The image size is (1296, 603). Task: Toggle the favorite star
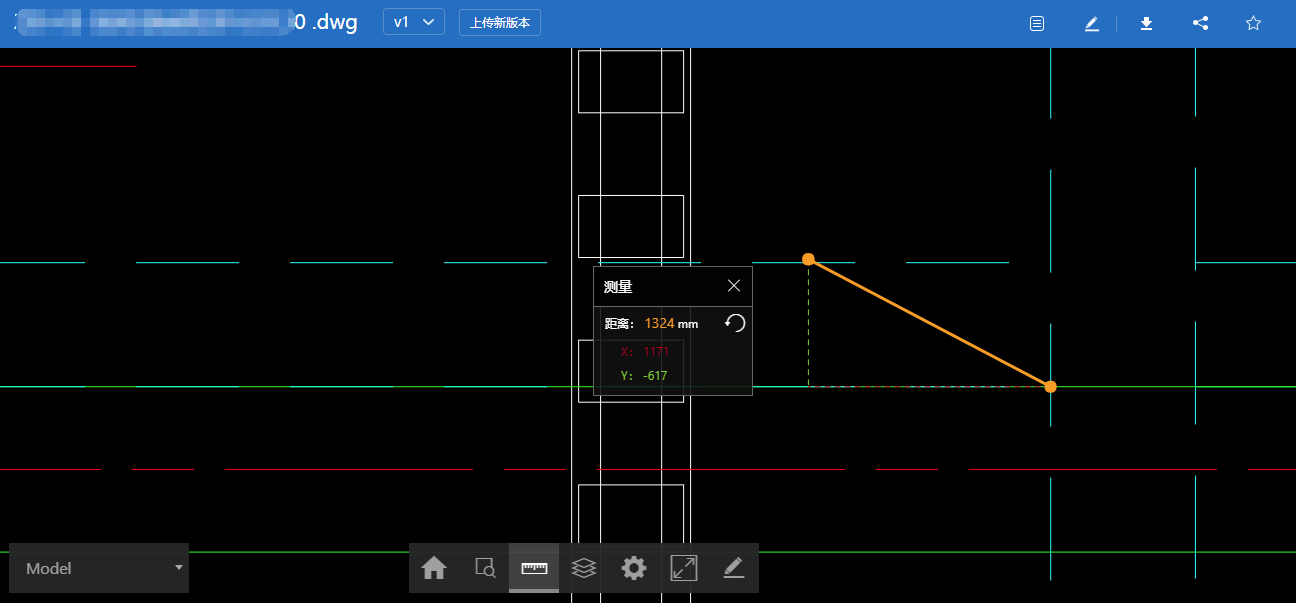click(1253, 23)
